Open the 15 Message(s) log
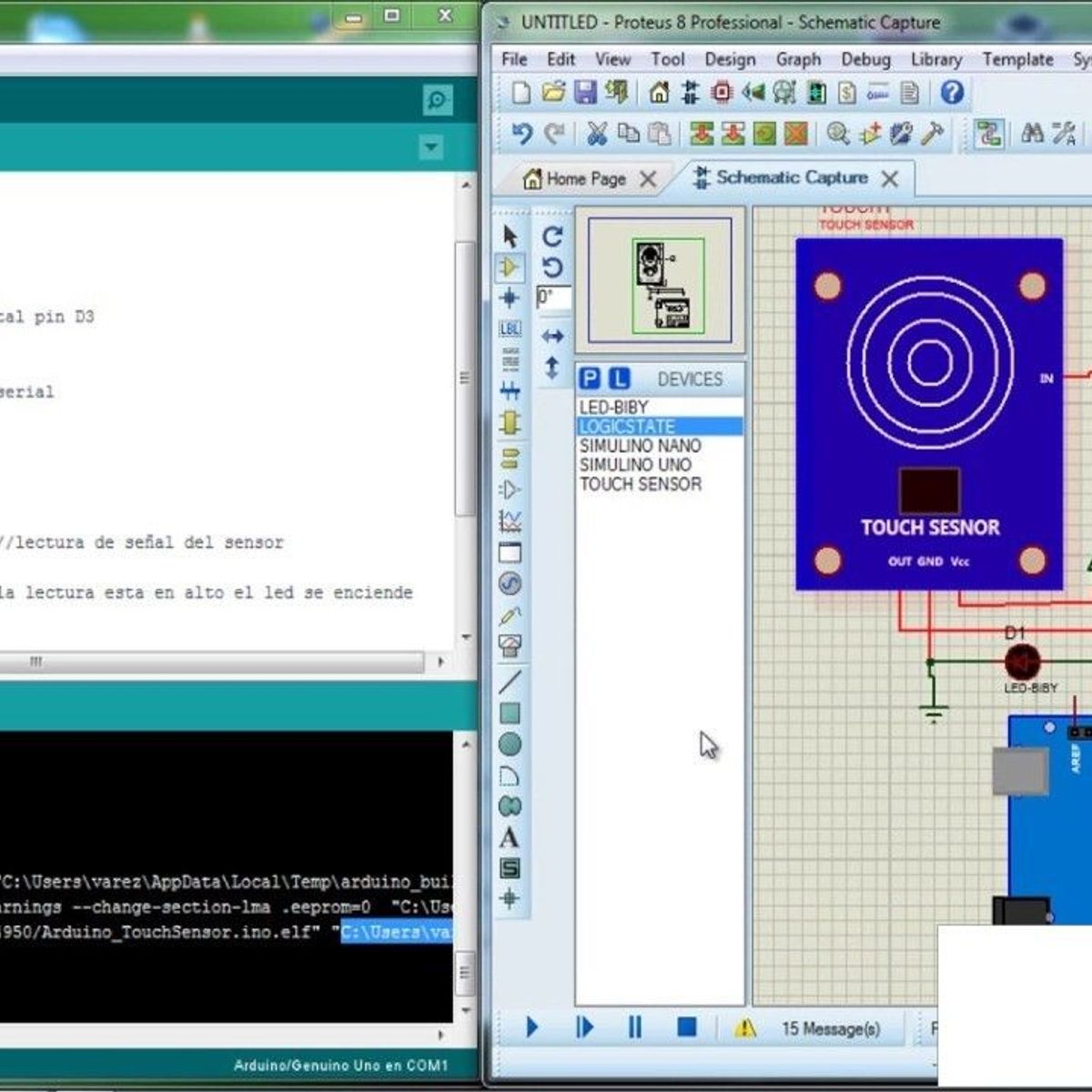 [830, 1028]
